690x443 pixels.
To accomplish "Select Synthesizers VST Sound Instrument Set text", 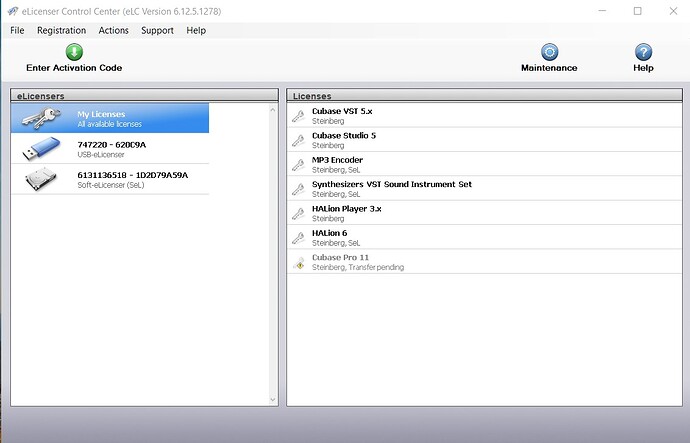I will click(392, 184).
